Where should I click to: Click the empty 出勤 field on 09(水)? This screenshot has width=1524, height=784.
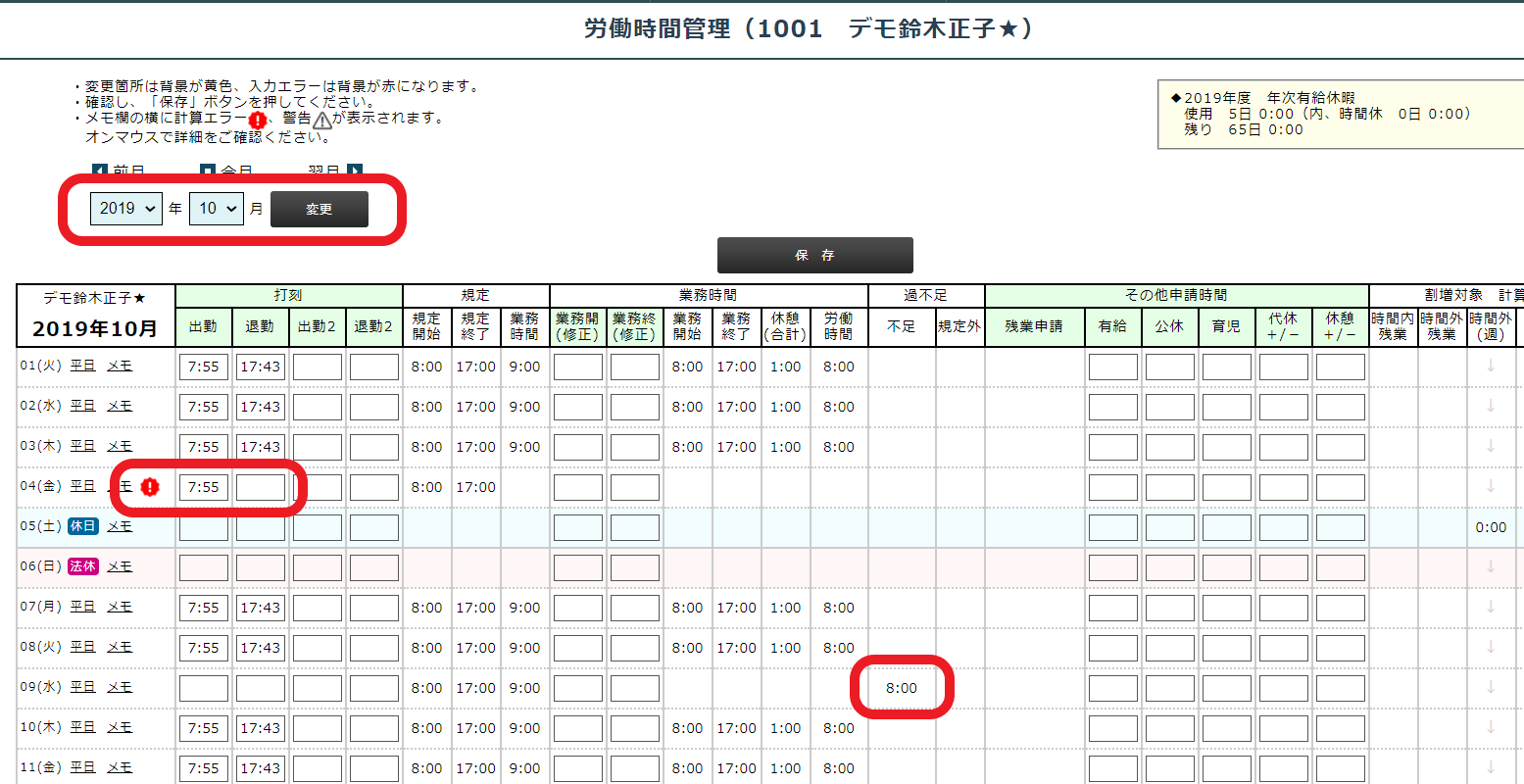pos(203,688)
